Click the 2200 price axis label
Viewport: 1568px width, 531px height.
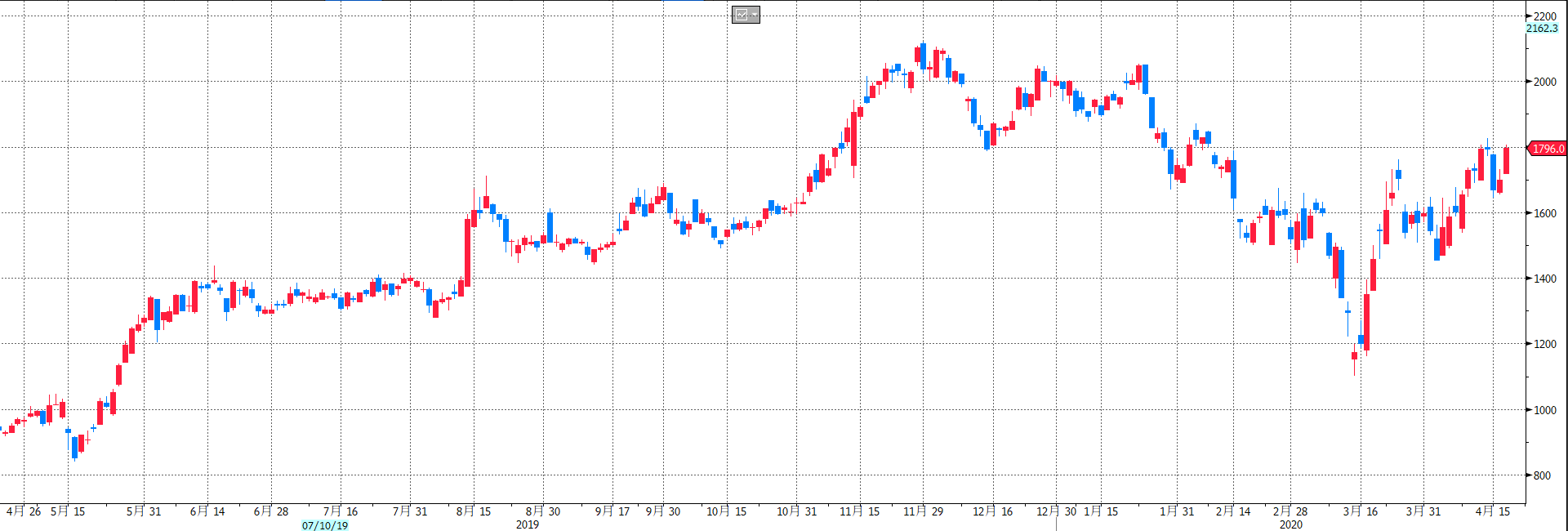pos(1544,16)
